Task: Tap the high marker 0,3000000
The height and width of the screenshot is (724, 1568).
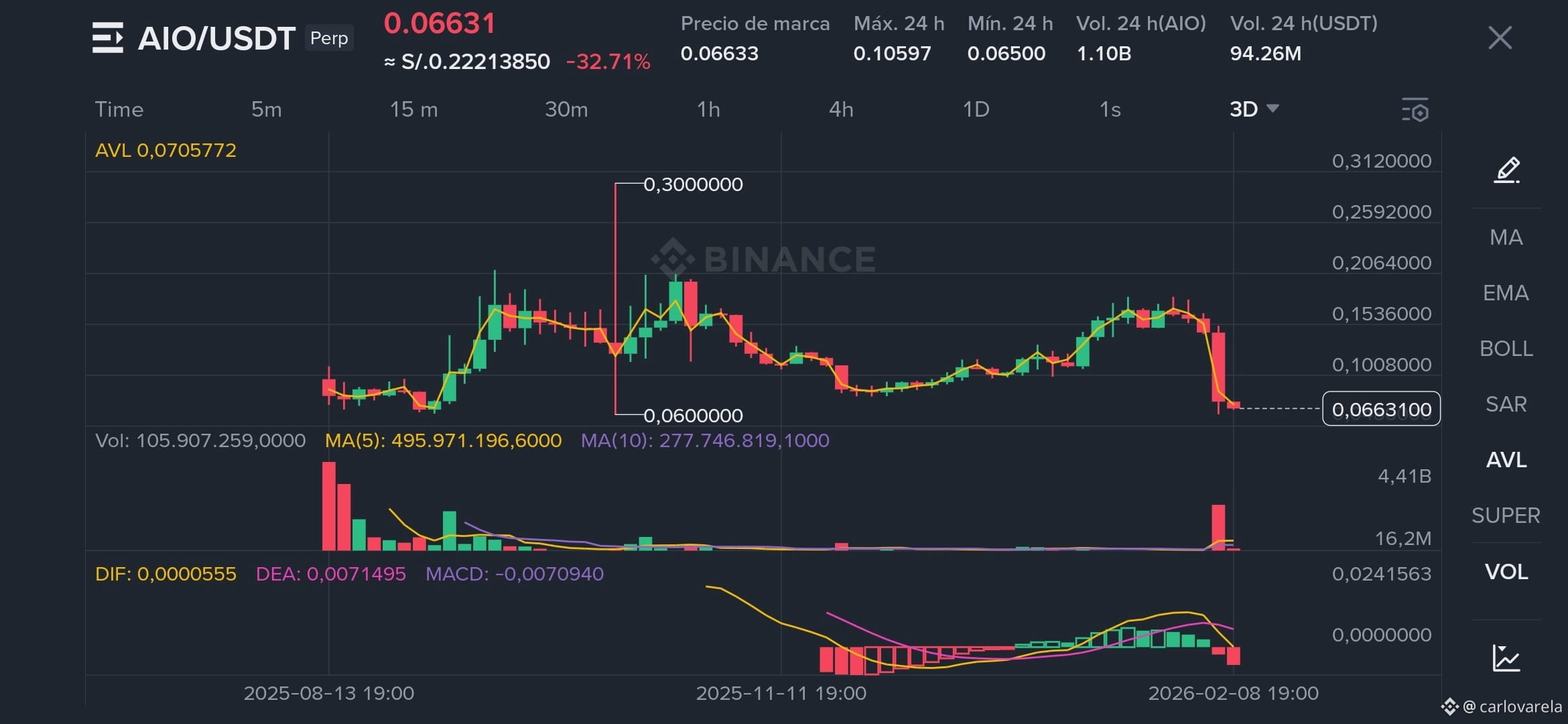Action: pos(693,184)
